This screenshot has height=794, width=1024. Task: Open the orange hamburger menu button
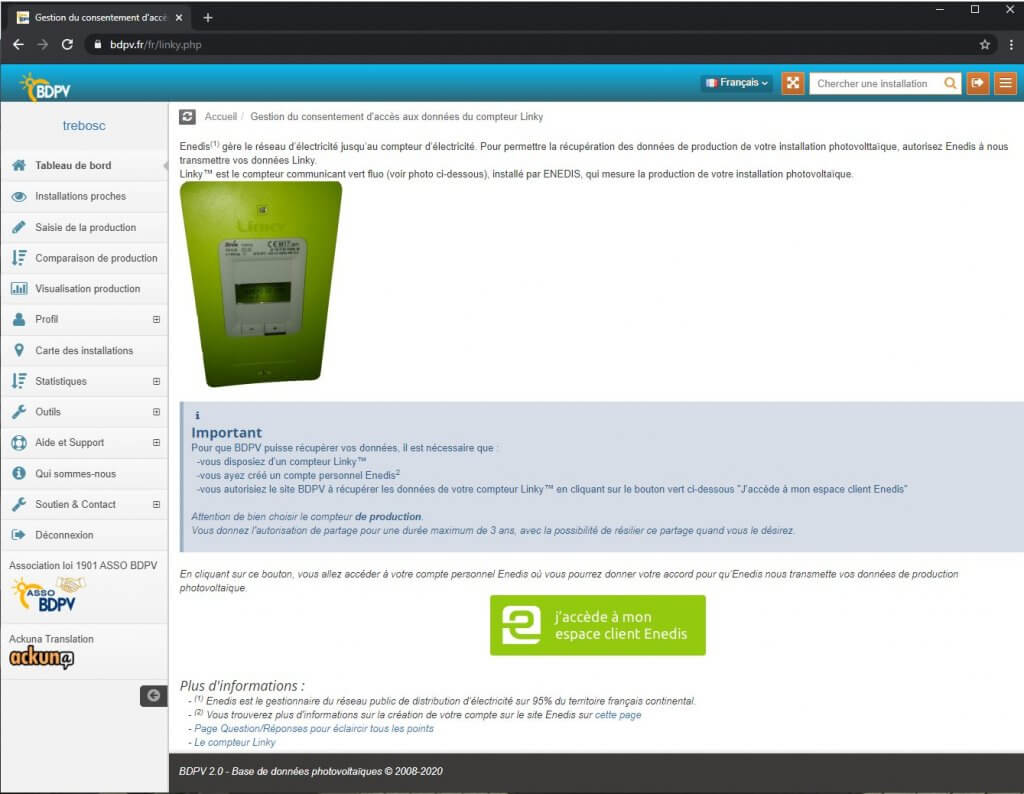[1006, 83]
